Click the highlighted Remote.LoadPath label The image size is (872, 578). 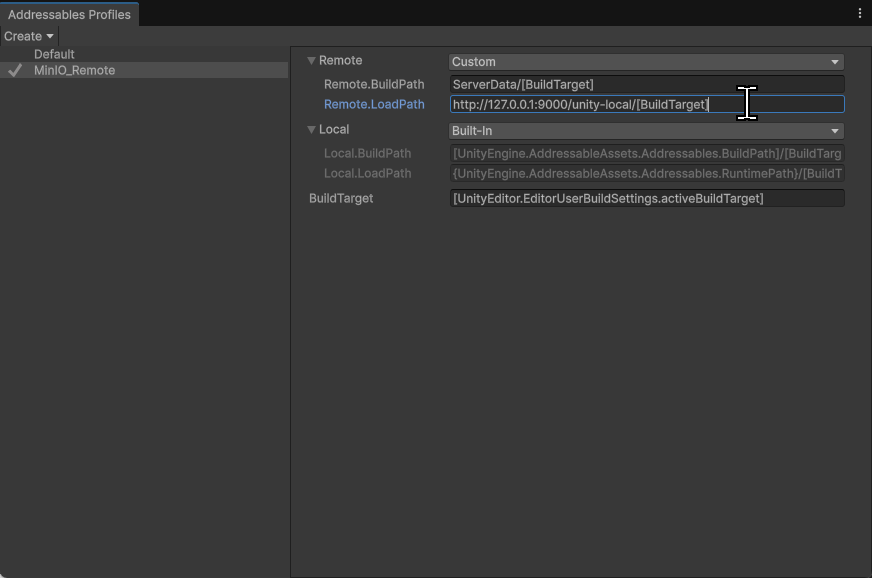coord(374,105)
